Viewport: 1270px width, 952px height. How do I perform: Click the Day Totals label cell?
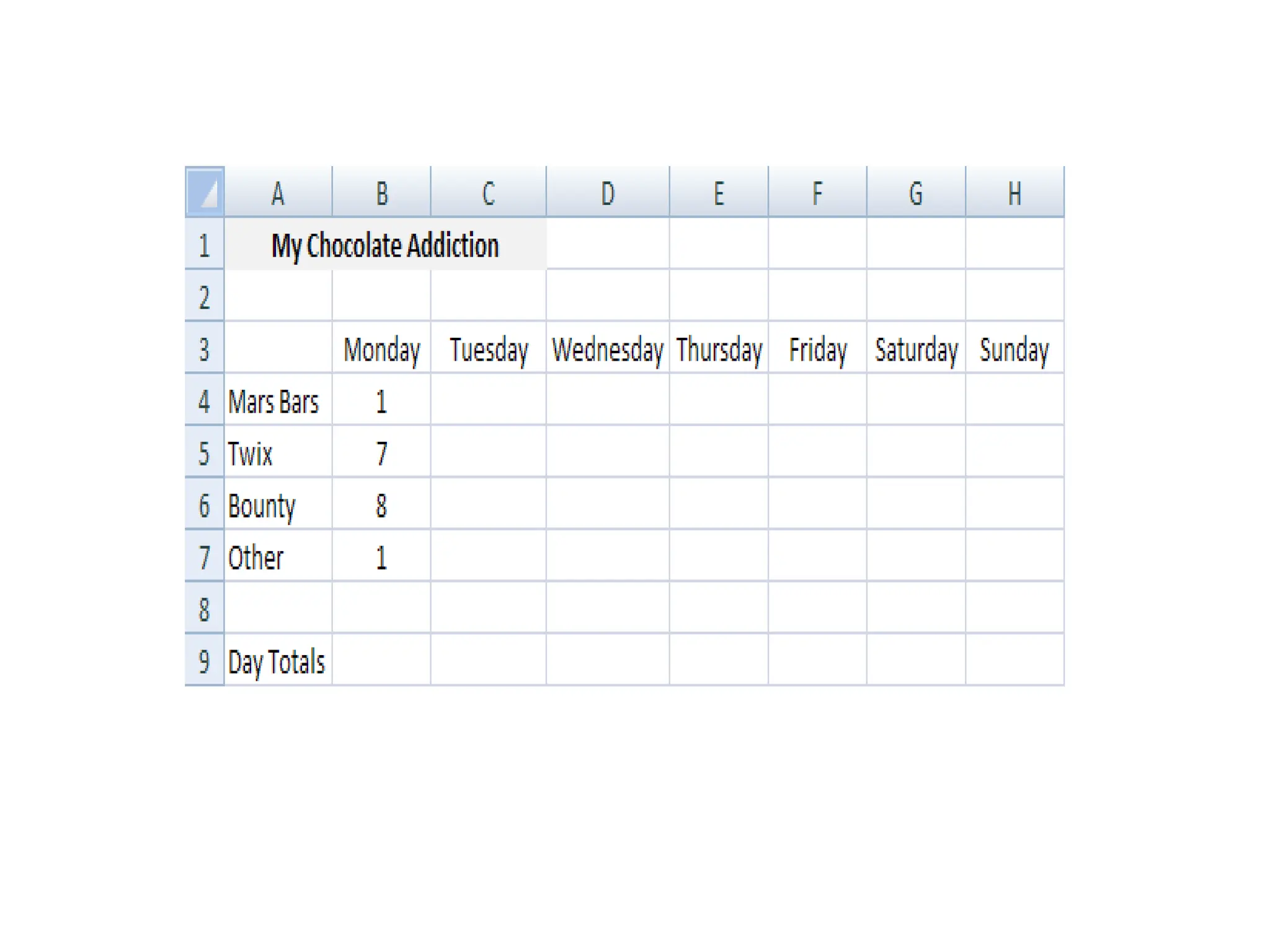pos(277,661)
